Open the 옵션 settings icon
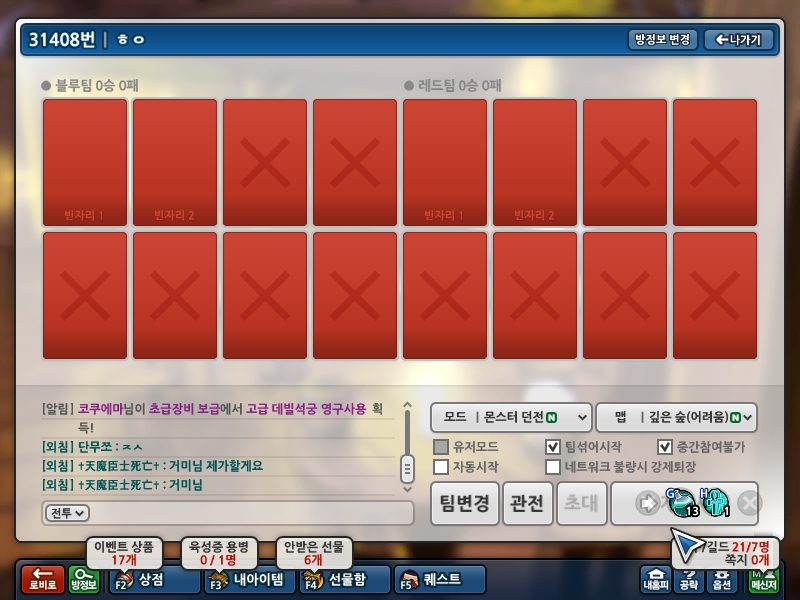 [x=721, y=580]
